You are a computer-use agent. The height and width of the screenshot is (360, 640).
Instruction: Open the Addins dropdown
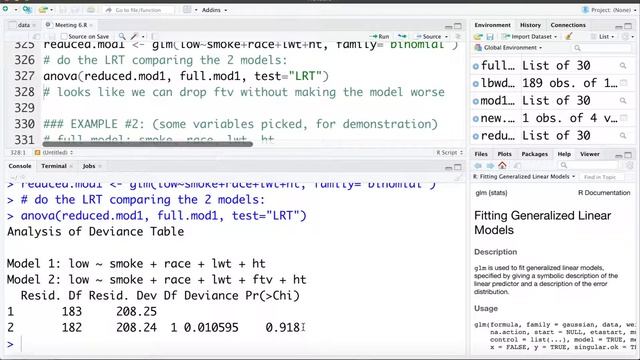(x=214, y=10)
